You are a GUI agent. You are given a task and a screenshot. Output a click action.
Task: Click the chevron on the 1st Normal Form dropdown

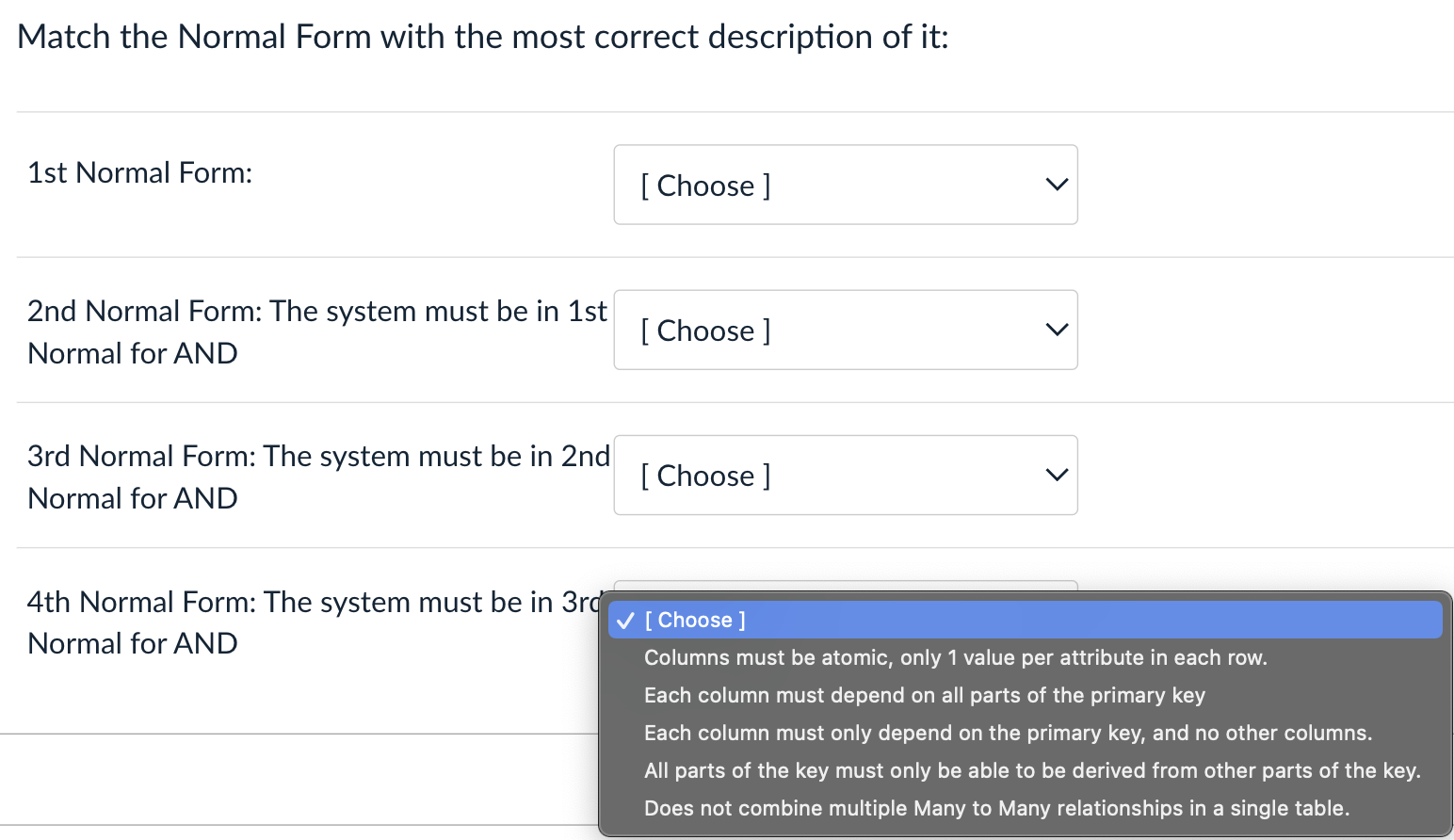pos(1055,185)
